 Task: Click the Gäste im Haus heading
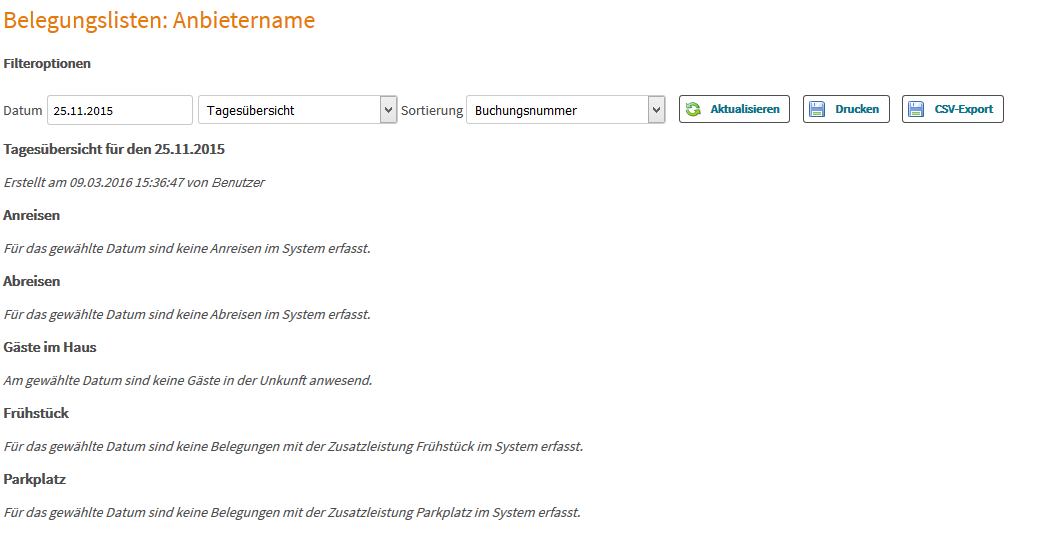tap(50, 347)
